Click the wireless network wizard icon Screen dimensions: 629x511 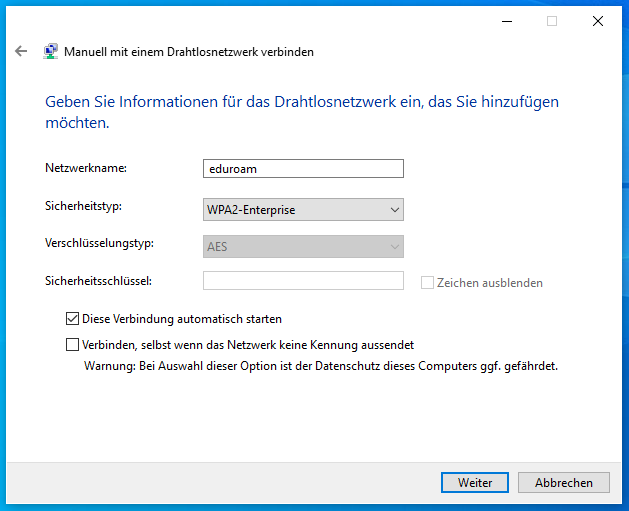pyautogui.click(x=51, y=51)
